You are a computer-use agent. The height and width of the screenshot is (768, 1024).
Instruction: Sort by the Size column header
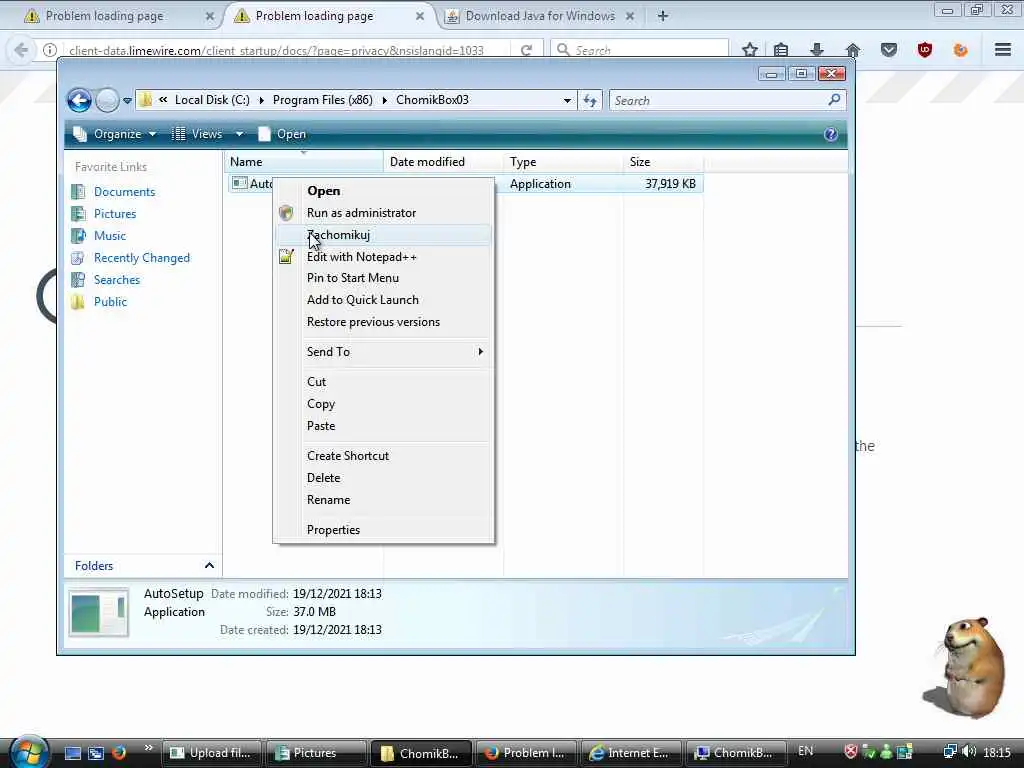663,162
